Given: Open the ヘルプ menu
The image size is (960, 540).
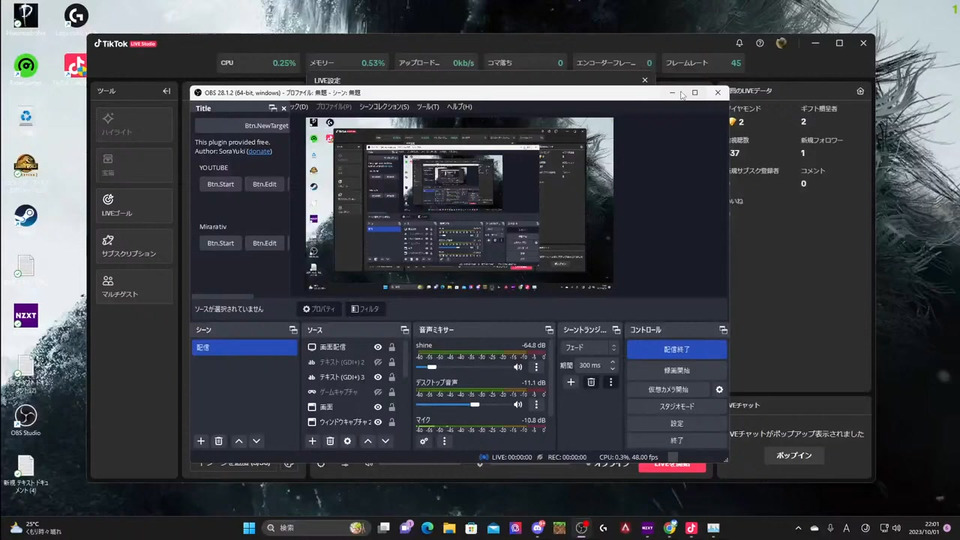Looking at the screenshot, I should coord(459,107).
